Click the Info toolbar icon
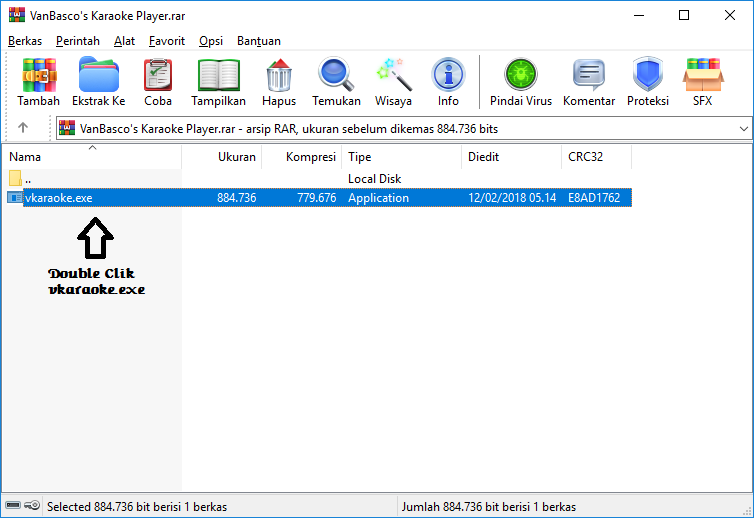This screenshot has height=518, width=754. (x=448, y=75)
